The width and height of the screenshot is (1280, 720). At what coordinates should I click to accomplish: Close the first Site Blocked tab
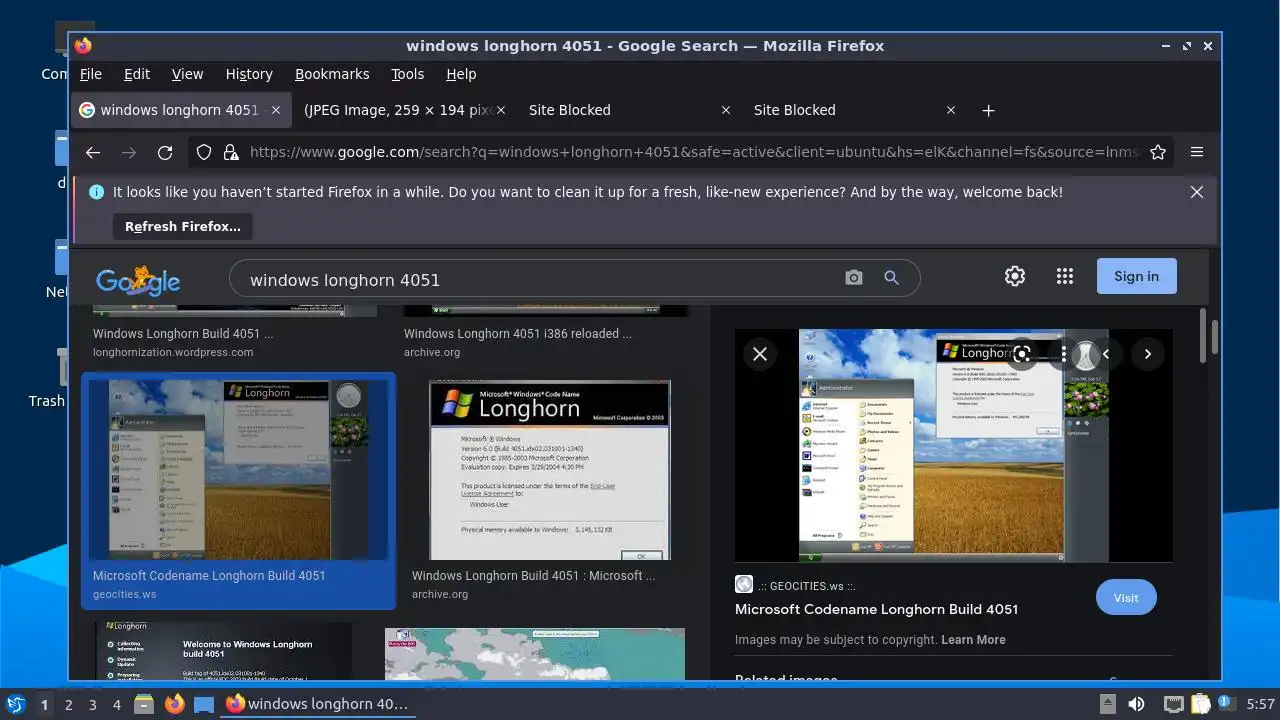(x=726, y=110)
